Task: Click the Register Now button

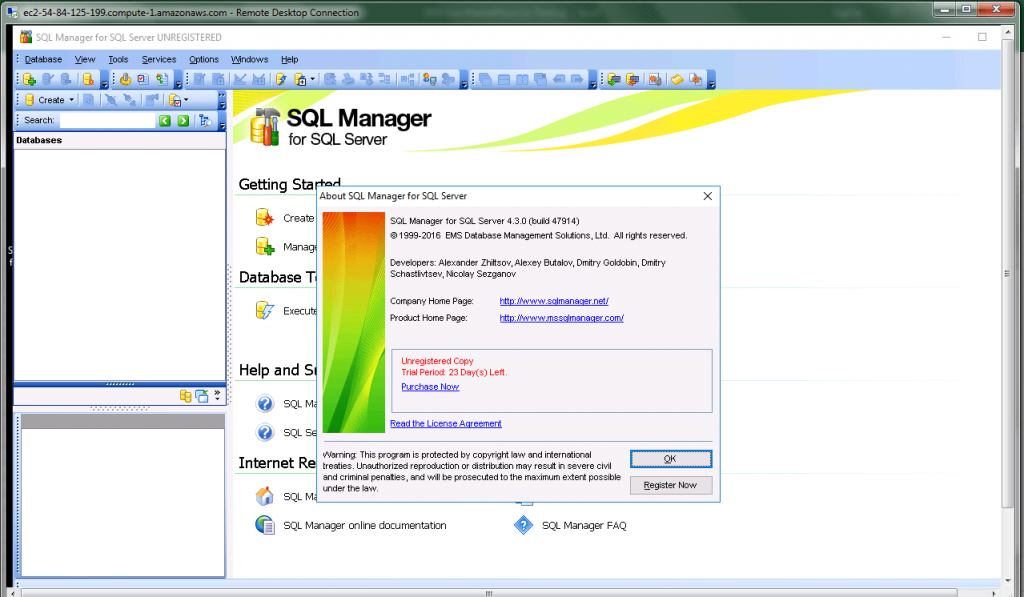Action: click(x=670, y=484)
